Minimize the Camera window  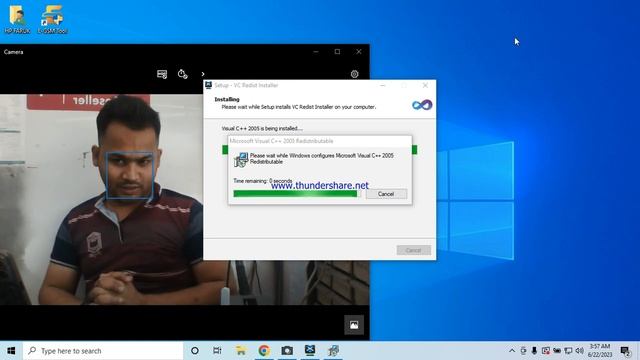point(316,52)
